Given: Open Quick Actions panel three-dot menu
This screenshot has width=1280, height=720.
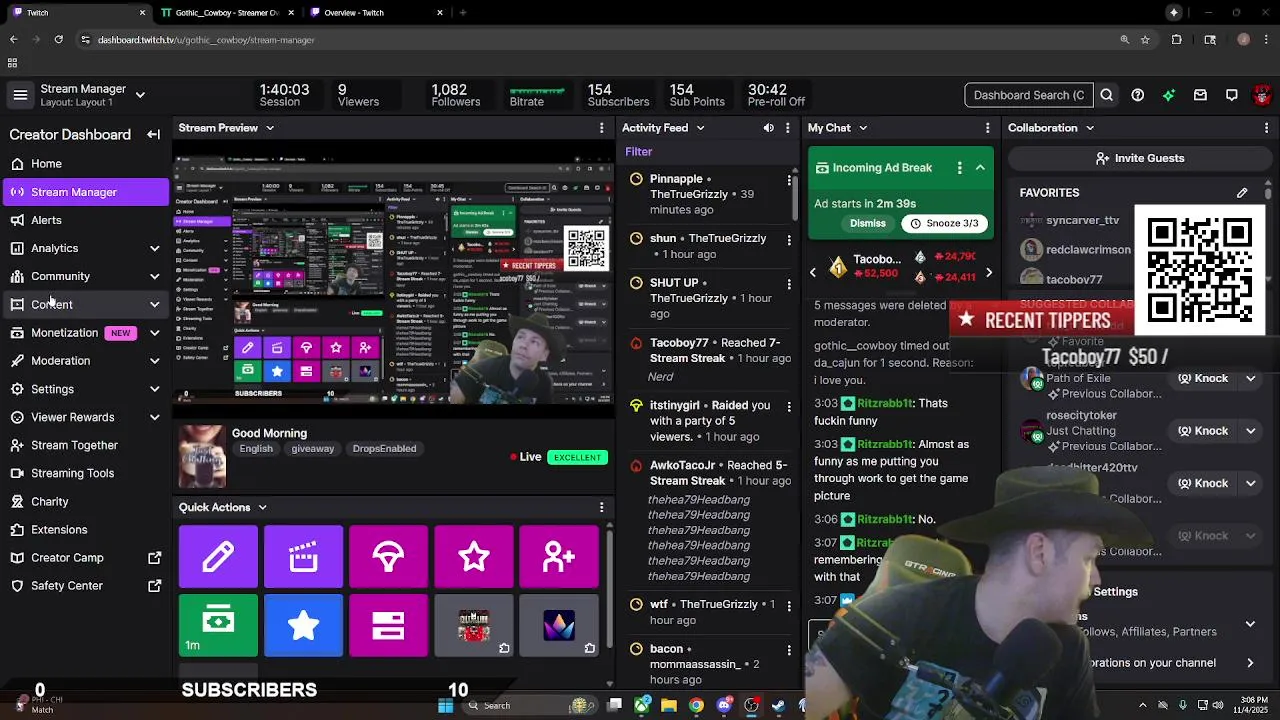Looking at the screenshot, I should click(601, 508).
